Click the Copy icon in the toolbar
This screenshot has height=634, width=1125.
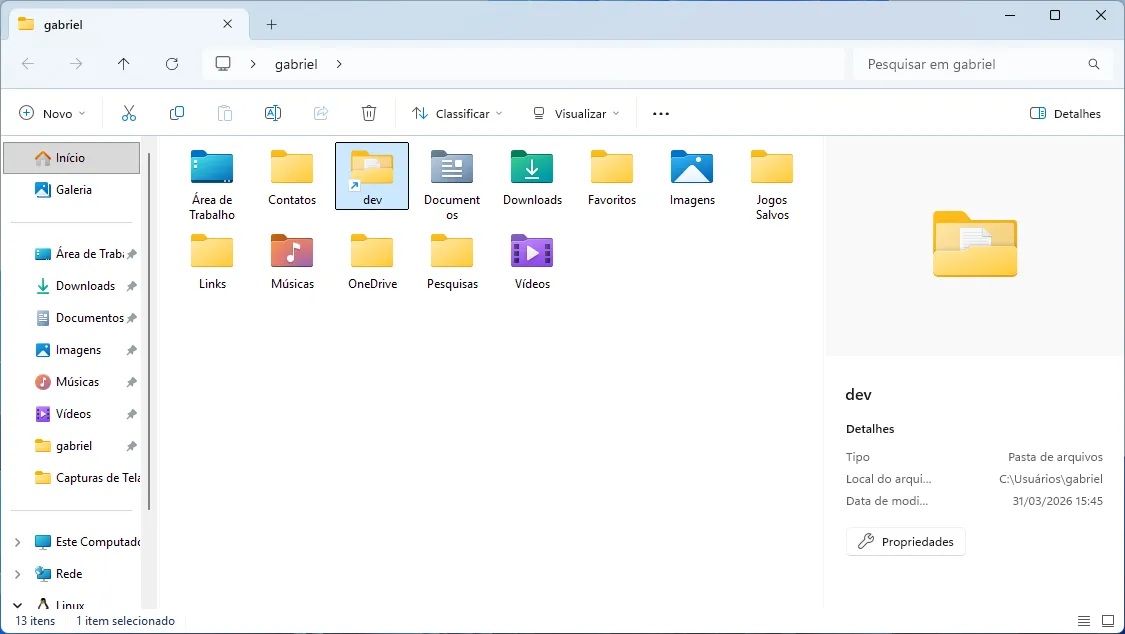click(x=176, y=113)
